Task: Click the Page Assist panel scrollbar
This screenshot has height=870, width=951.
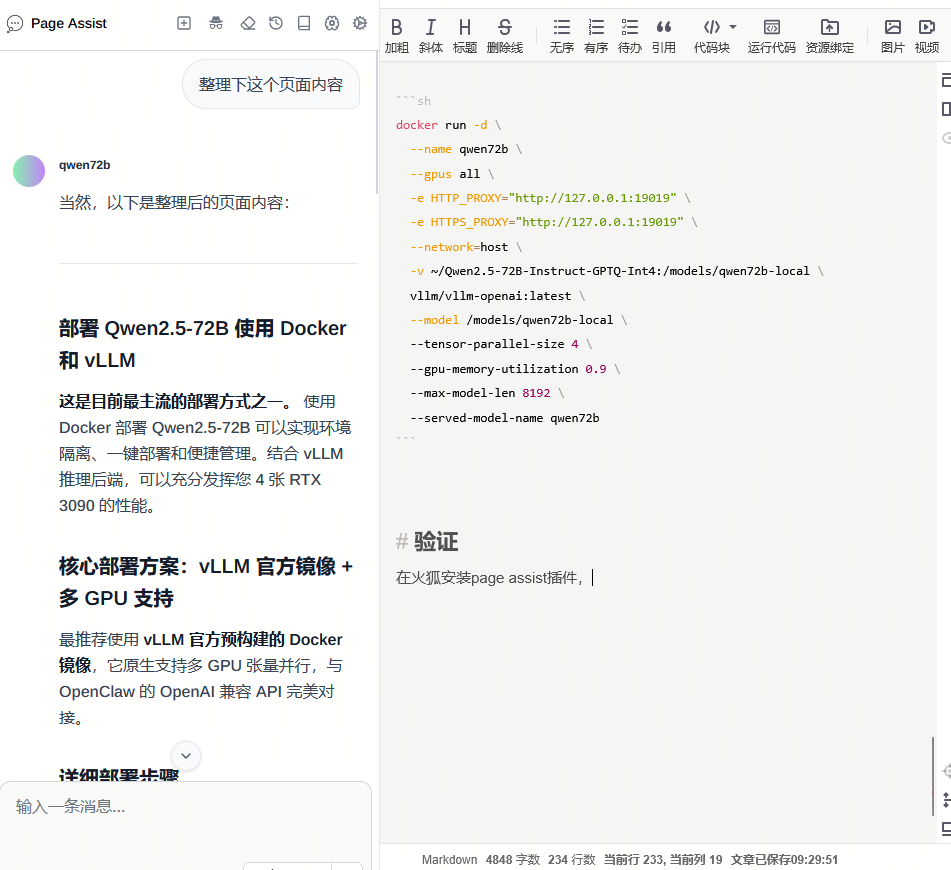Action: 376,122
